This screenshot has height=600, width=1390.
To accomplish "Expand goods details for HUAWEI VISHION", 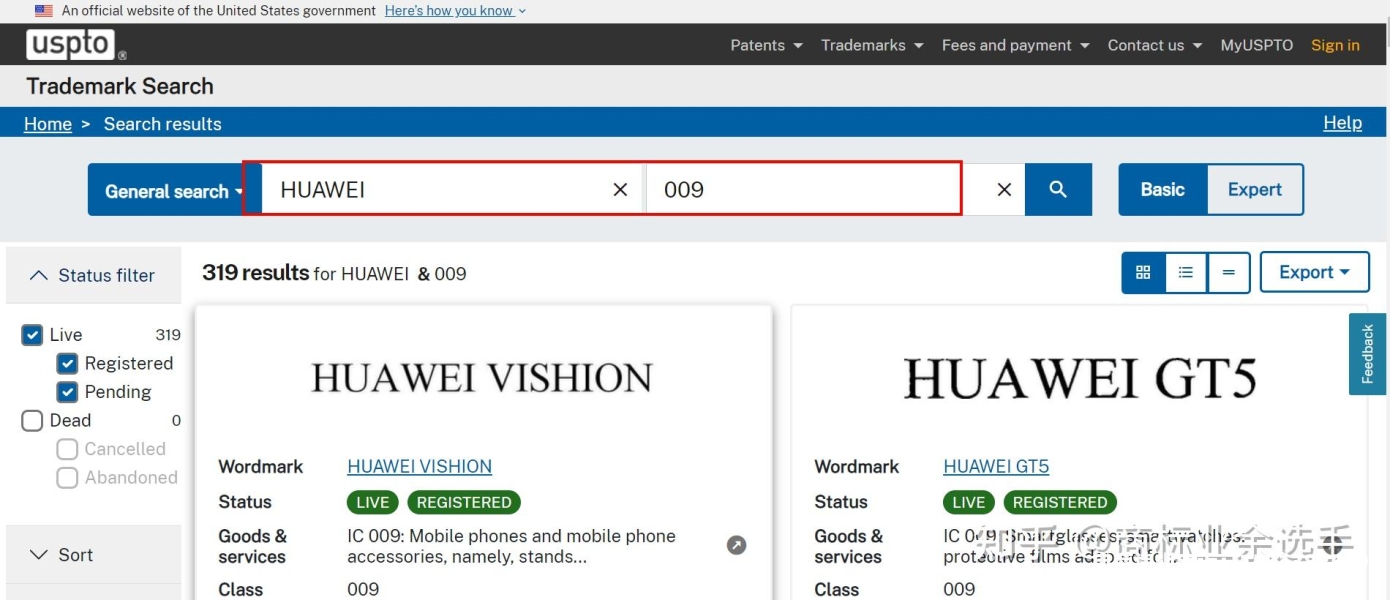I will pyautogui.click(x=736, y=545).
